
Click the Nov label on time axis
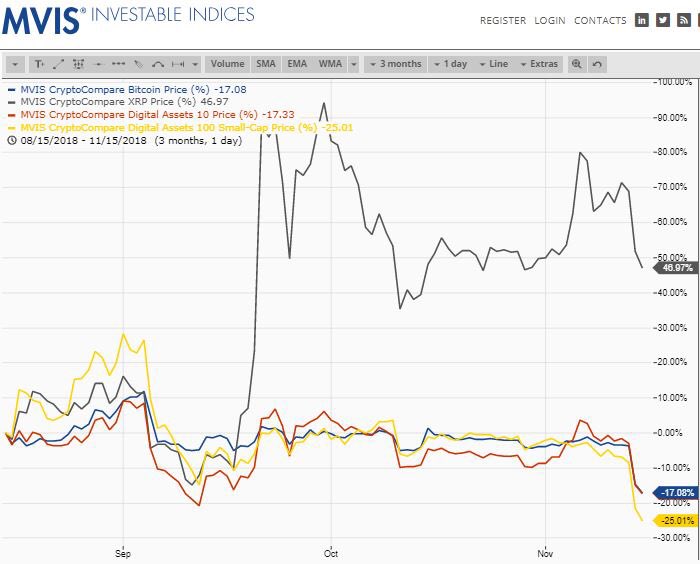coord(545,554)
